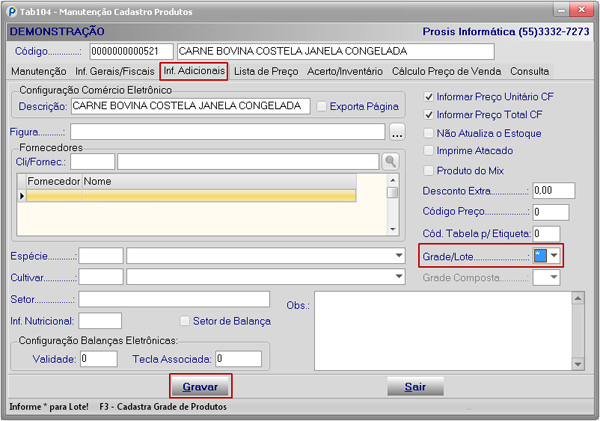Image resolution: width=600 pixels, height=421 pixels.
Task: Click the Obs. scrollbar up arrow
Action: pos(578,298)
